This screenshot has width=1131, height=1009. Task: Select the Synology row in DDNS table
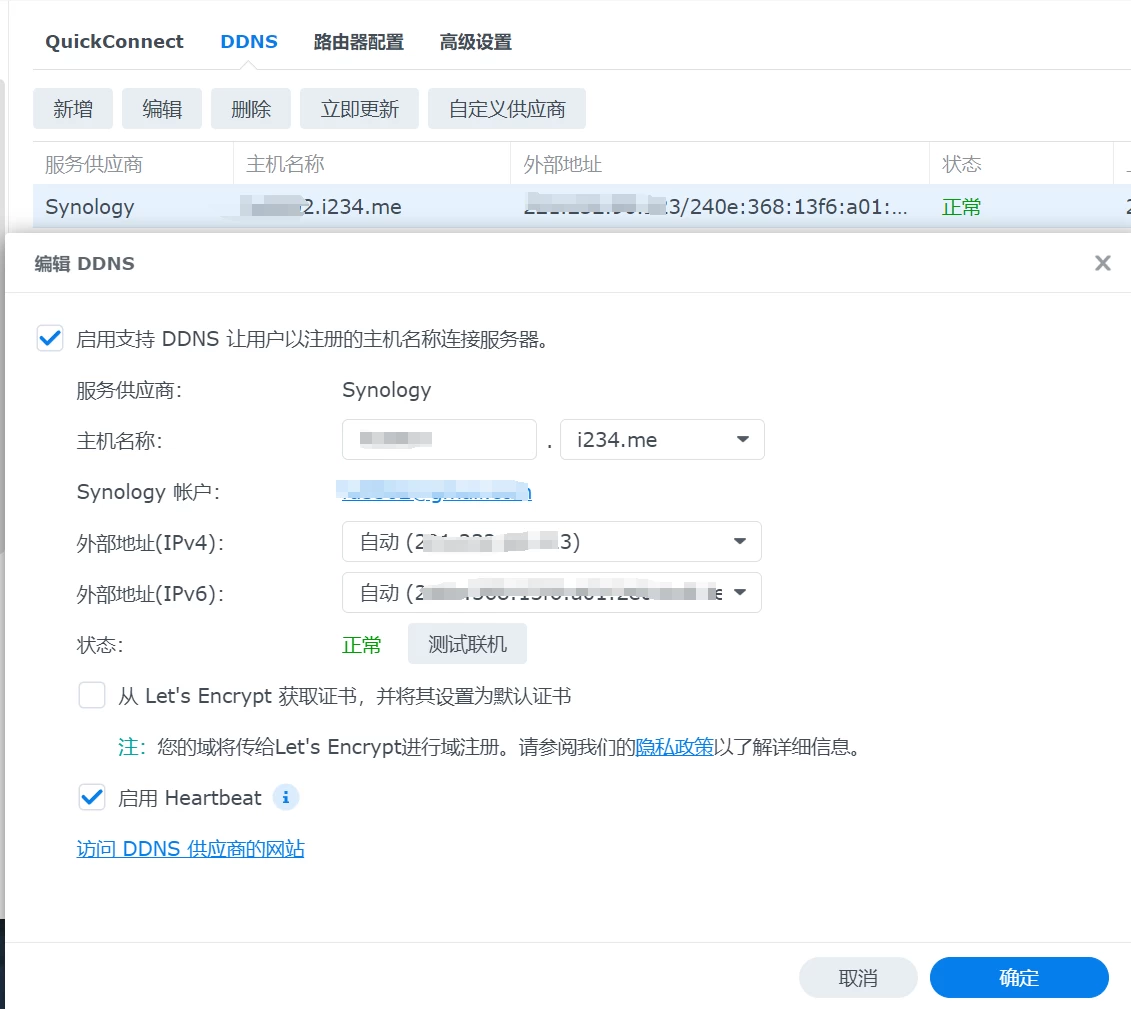[x=581, y=207]
